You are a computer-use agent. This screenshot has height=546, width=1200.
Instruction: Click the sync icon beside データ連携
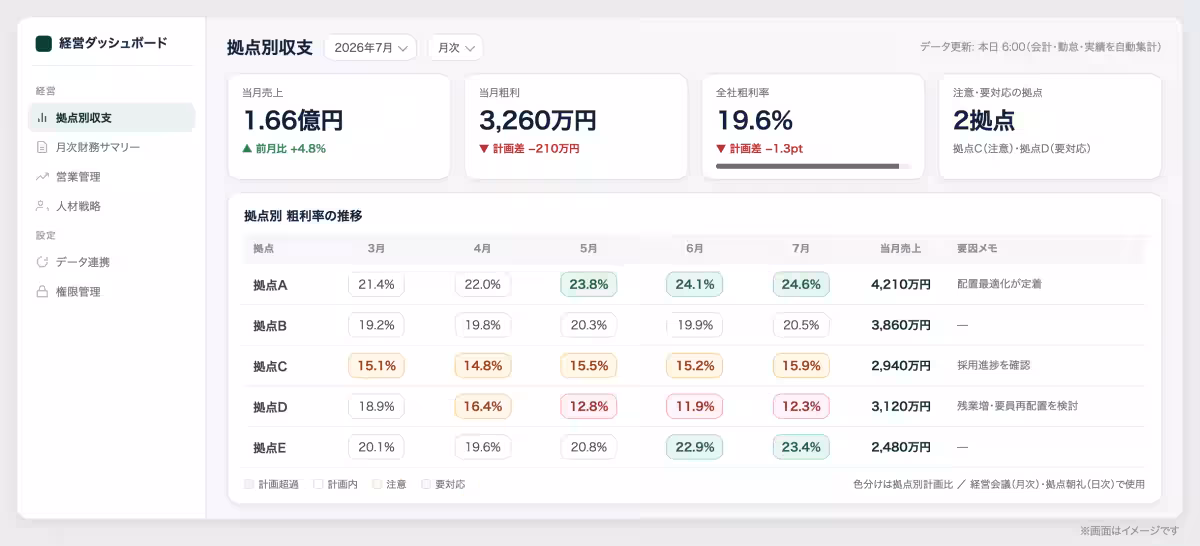tap(42, 262)
